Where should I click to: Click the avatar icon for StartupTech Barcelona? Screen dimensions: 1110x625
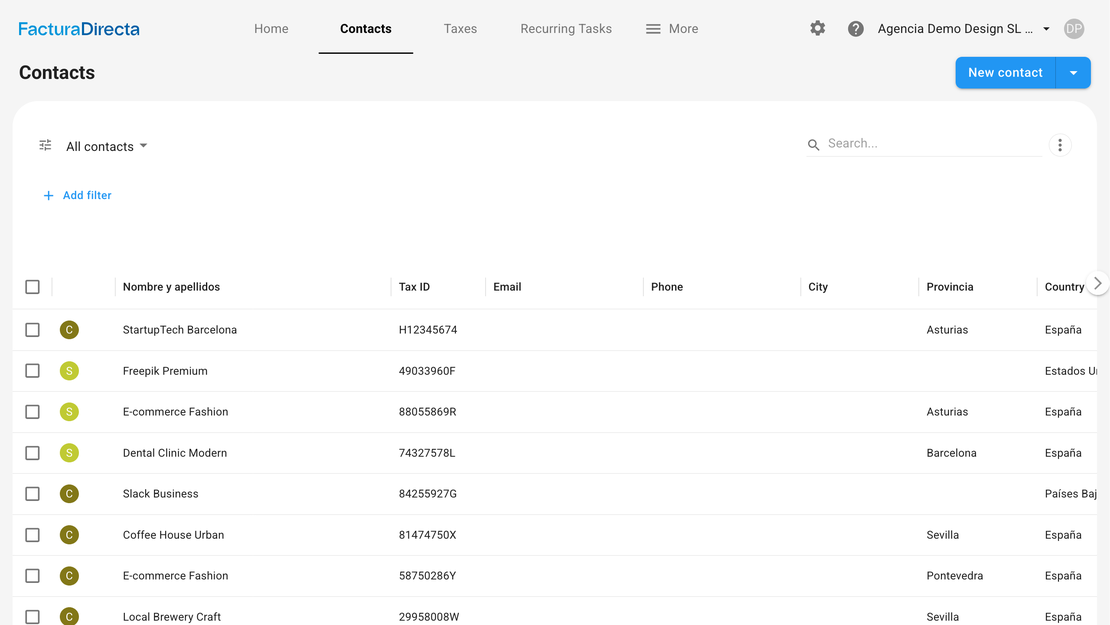[x=69, y=330]
